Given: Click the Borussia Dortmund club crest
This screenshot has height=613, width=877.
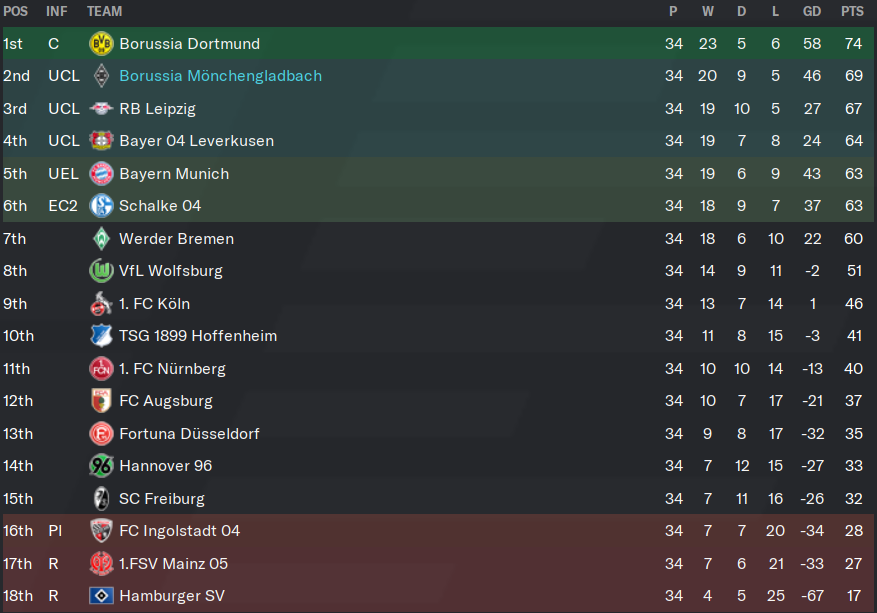Looking at the screenshot, I should [x=101, y=44].
